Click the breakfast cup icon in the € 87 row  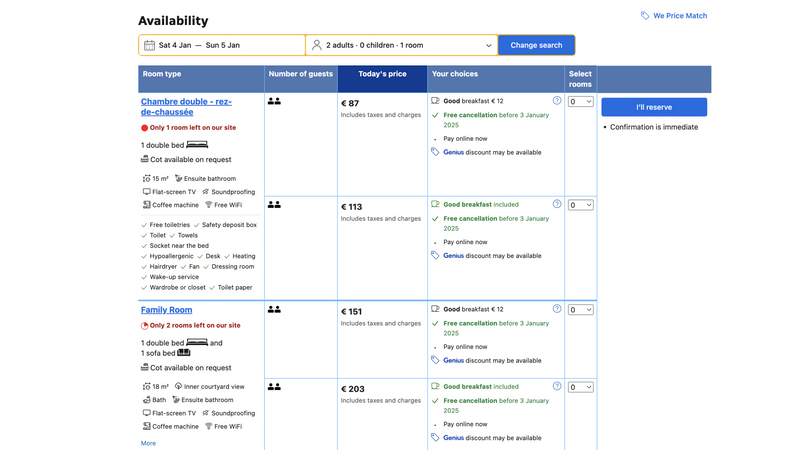(x=435, y=101)
